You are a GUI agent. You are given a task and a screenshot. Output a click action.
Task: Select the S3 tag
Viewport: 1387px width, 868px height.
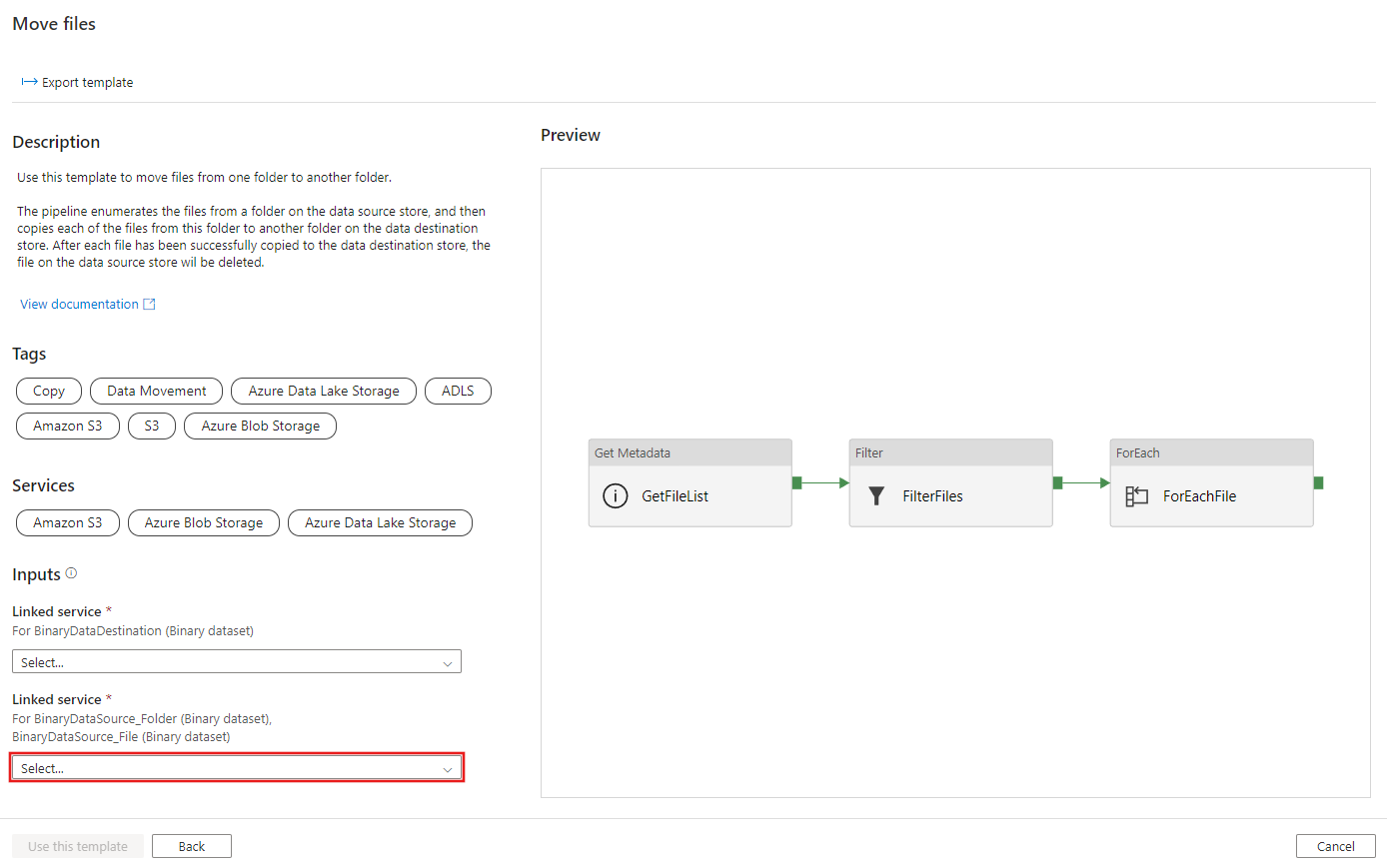[152, 426]
